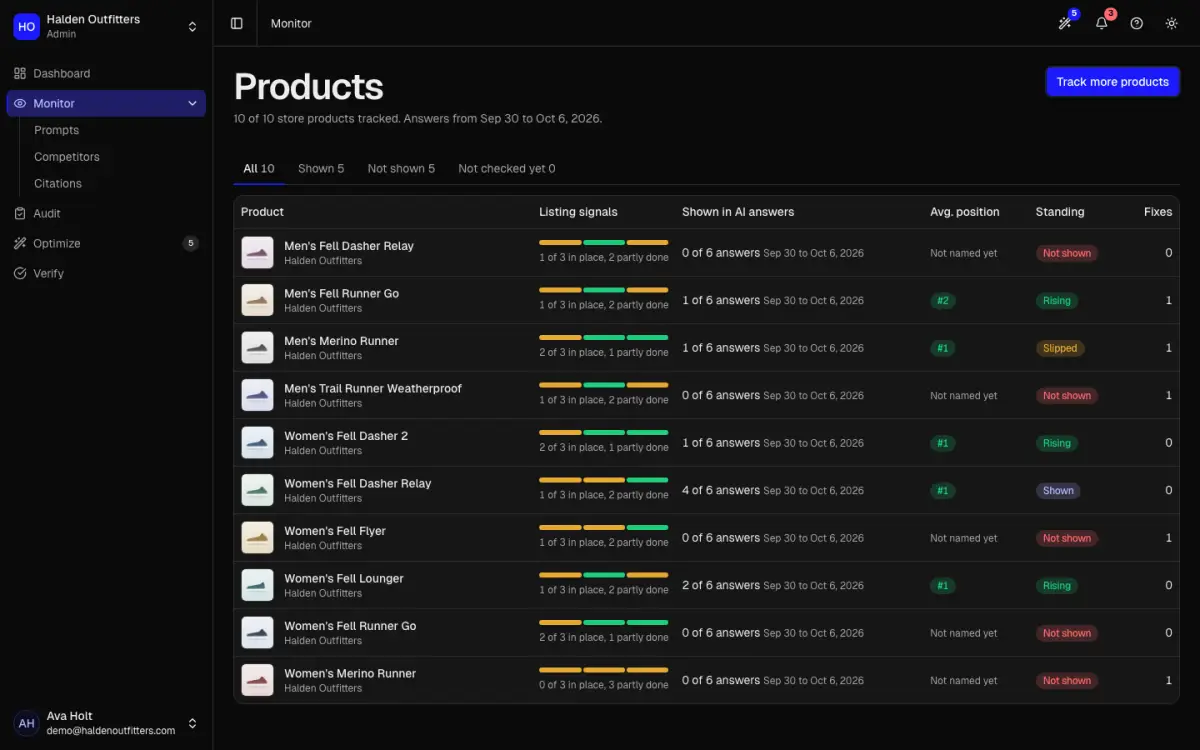Open the magic wand suggestions icon
The image size is (1200, 750).
tap(1066, 23)
